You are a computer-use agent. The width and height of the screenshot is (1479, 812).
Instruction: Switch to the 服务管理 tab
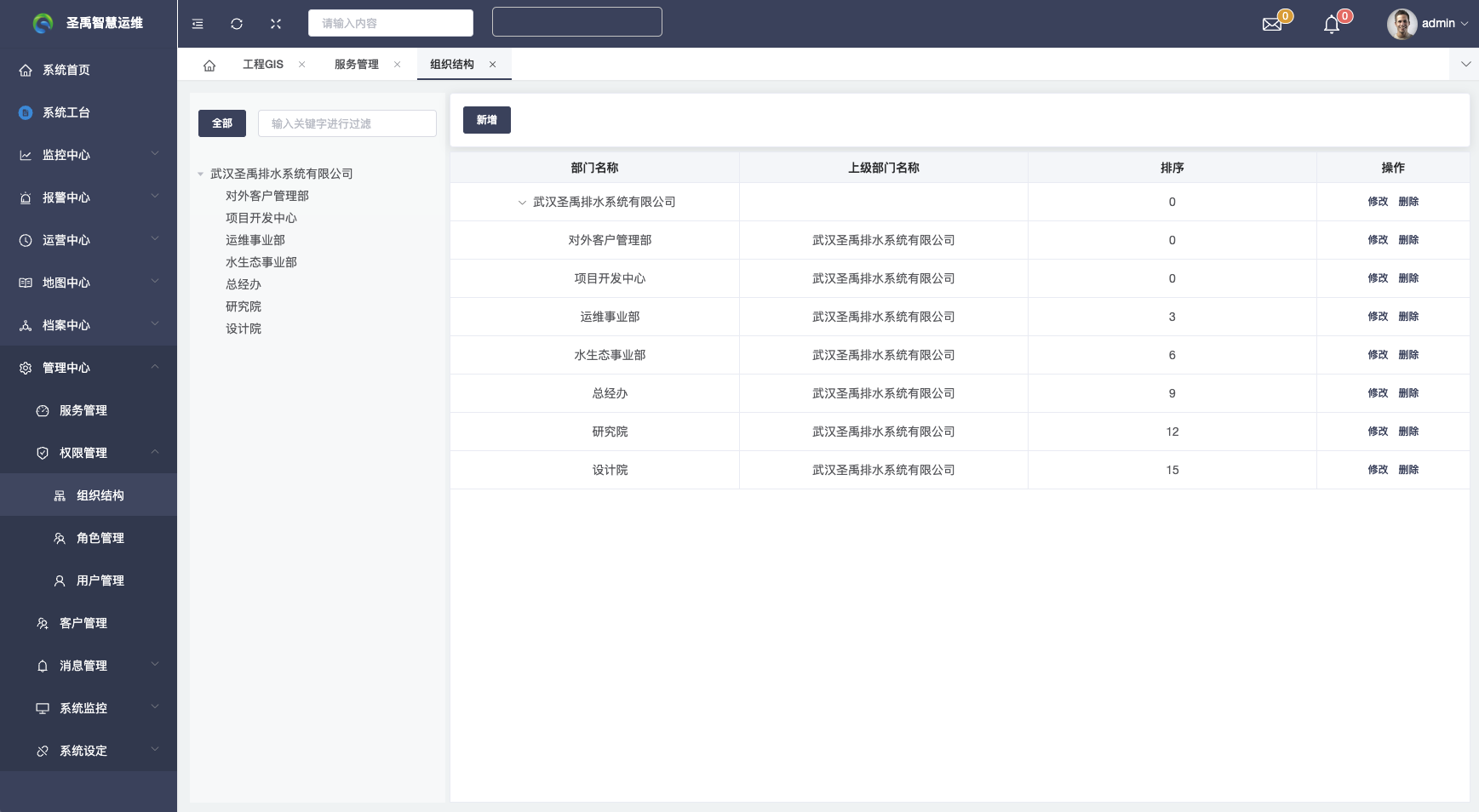pos(356,65)
